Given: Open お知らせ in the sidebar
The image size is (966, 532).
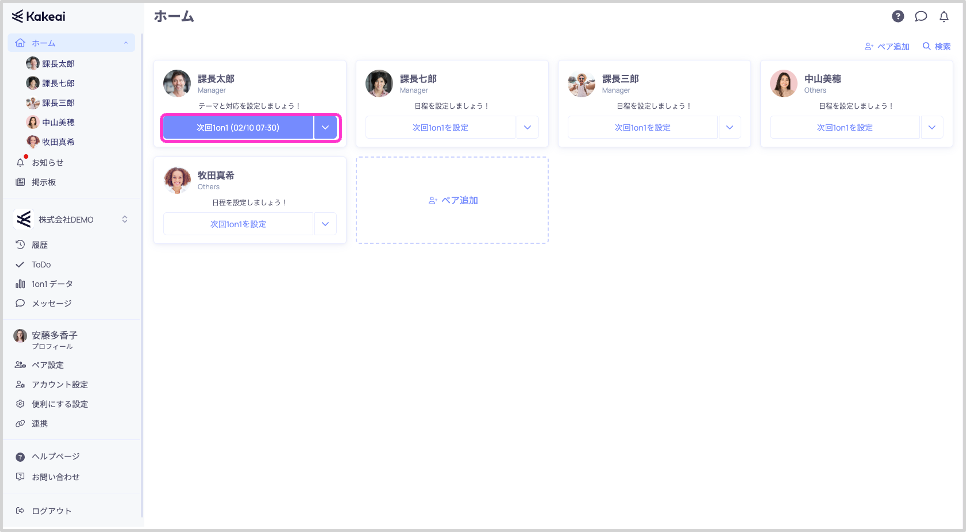Looking at the screenshot, I should click(x=47, y=162).
